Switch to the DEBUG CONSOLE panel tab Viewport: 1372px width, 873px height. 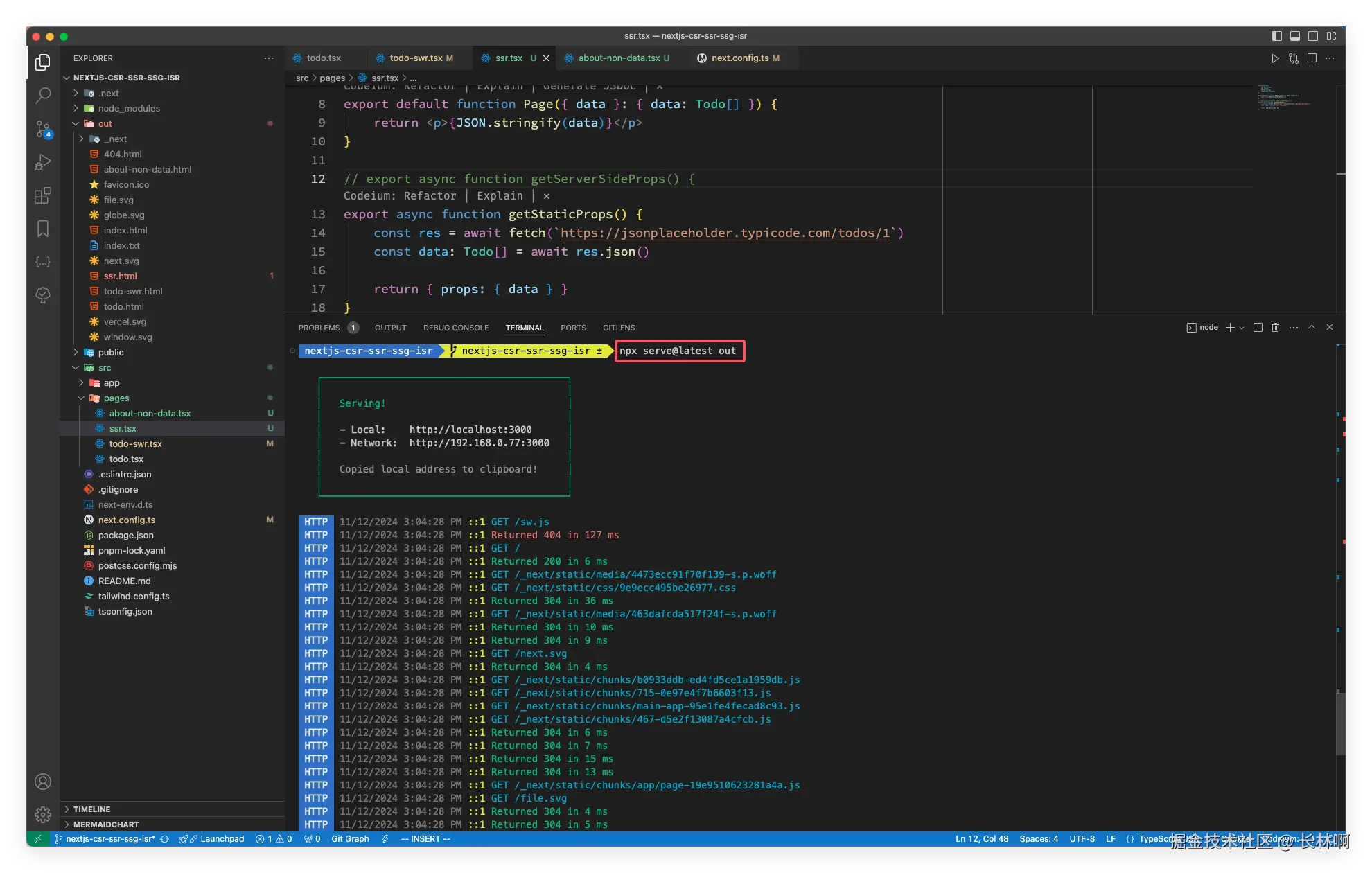point(456,328)
